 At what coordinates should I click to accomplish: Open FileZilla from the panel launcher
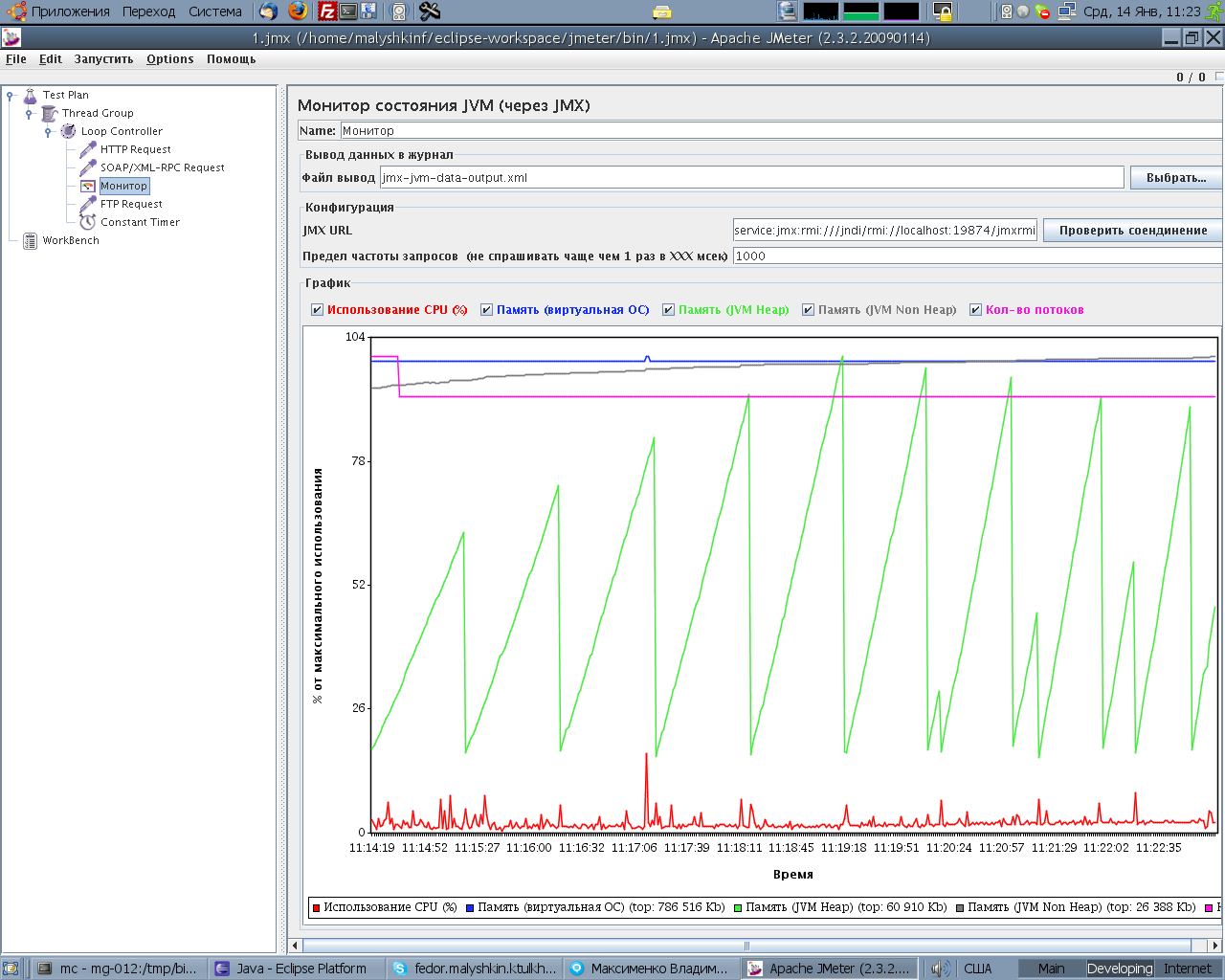326,11
